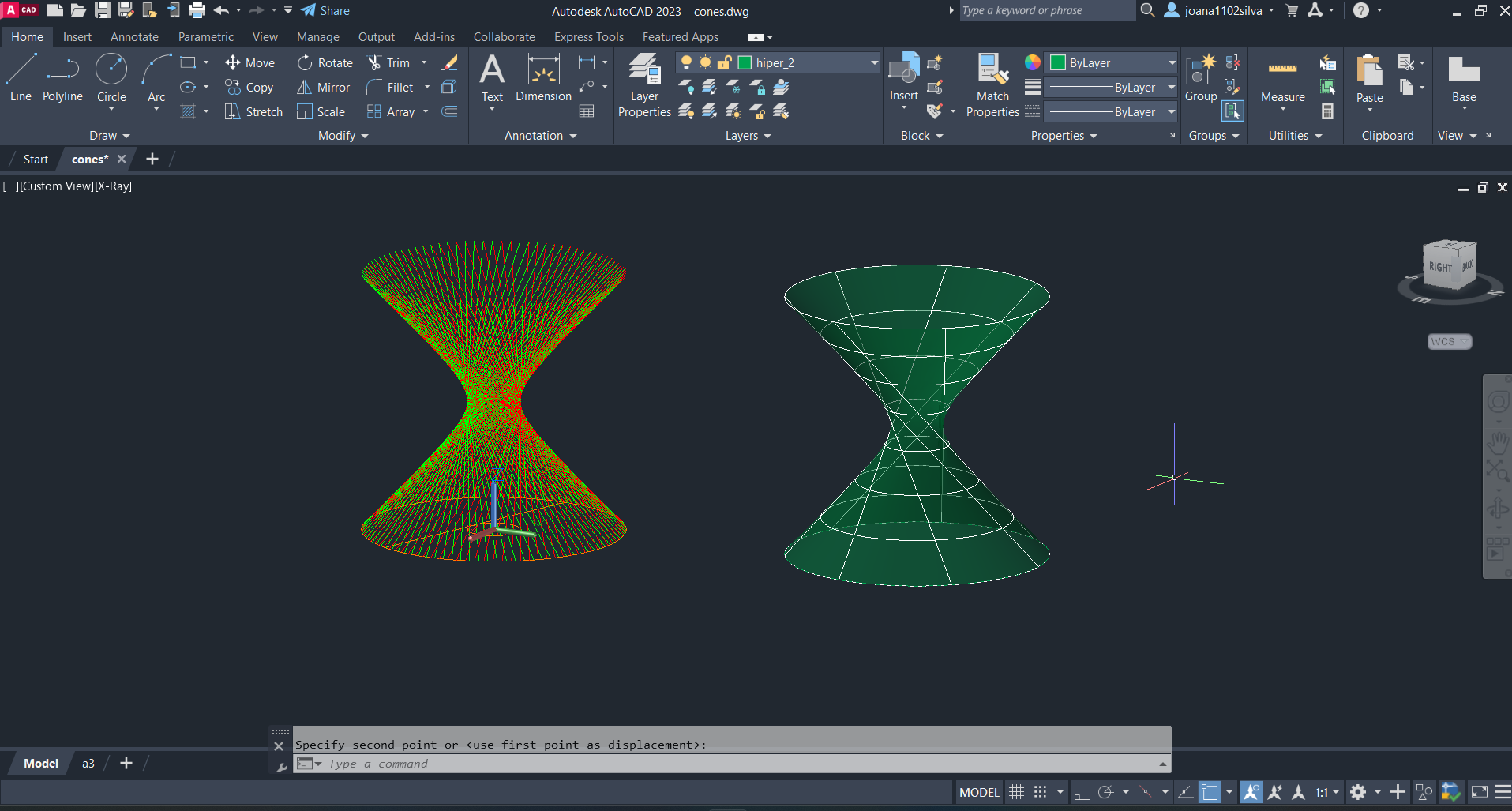Select the Circle tool
Screen dimensions: 1512x811
click(x=111, y=77)
